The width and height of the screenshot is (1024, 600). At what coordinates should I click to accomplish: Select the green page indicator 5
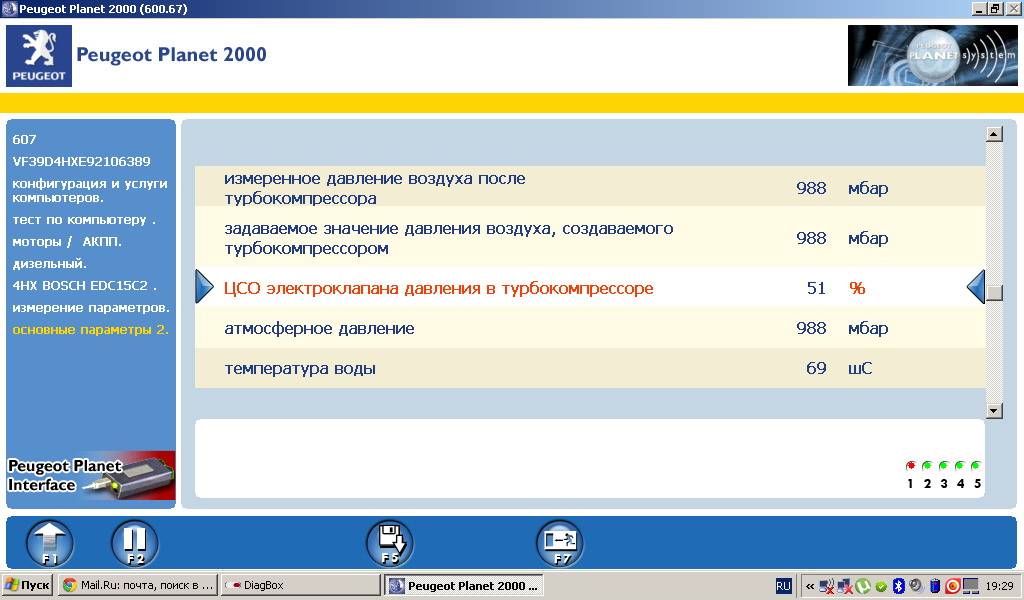click(x=976, y=466)
